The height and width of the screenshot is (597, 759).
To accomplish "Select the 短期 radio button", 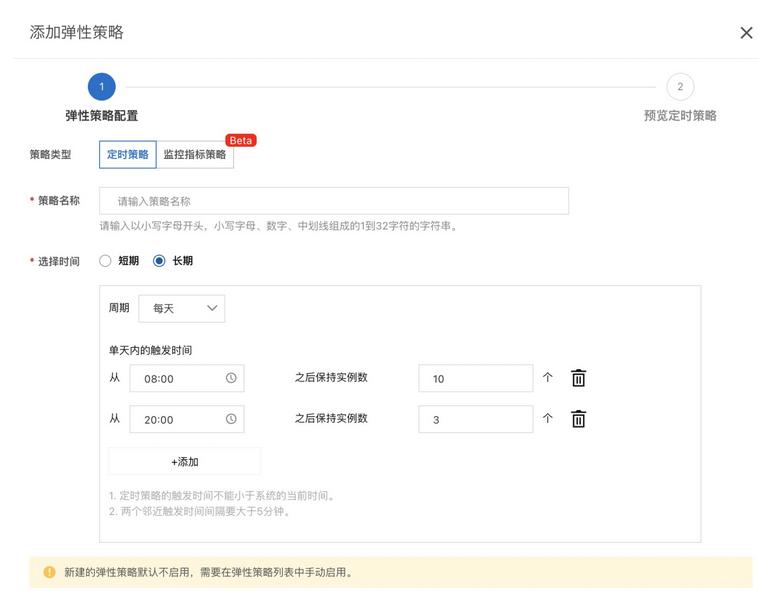I will click(105, 261).
